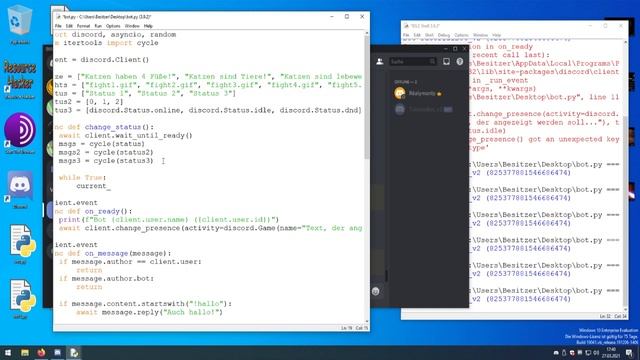Image resolution: width=640 pixels, height=360 pixels.
Task: Switch to Firefox in the taskbar
Action: [41, 353]
